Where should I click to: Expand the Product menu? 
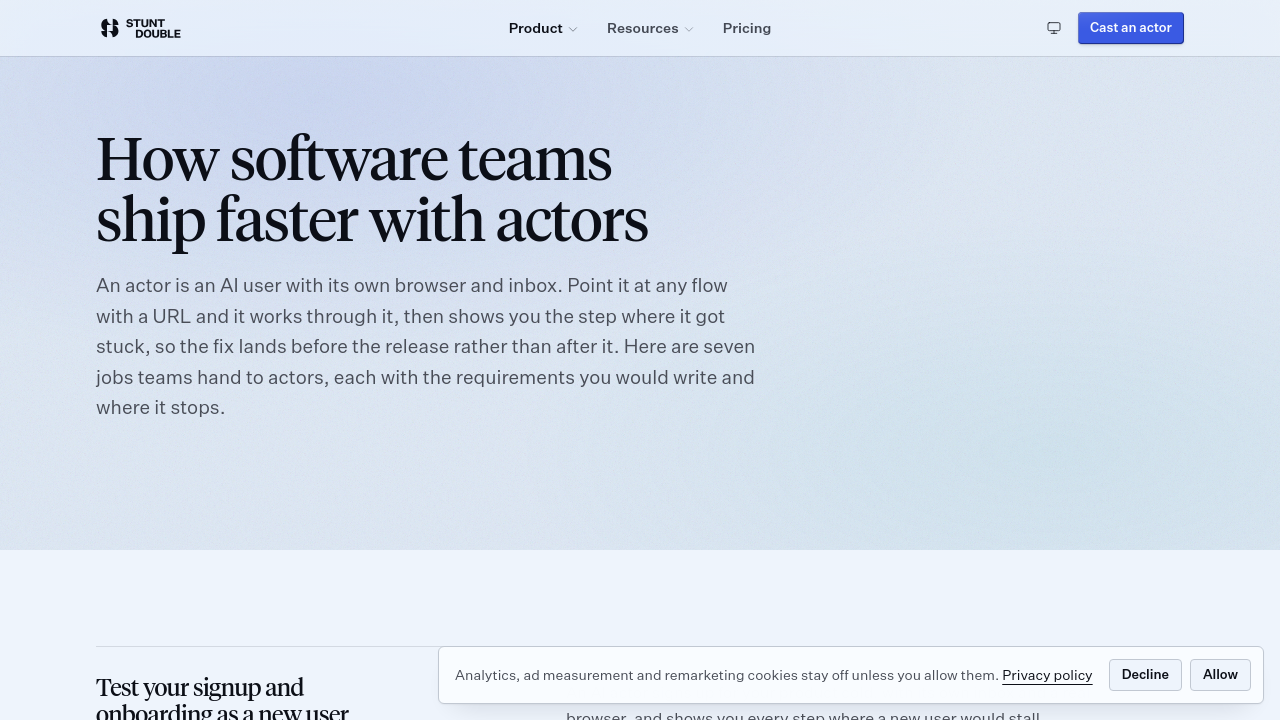543,28
